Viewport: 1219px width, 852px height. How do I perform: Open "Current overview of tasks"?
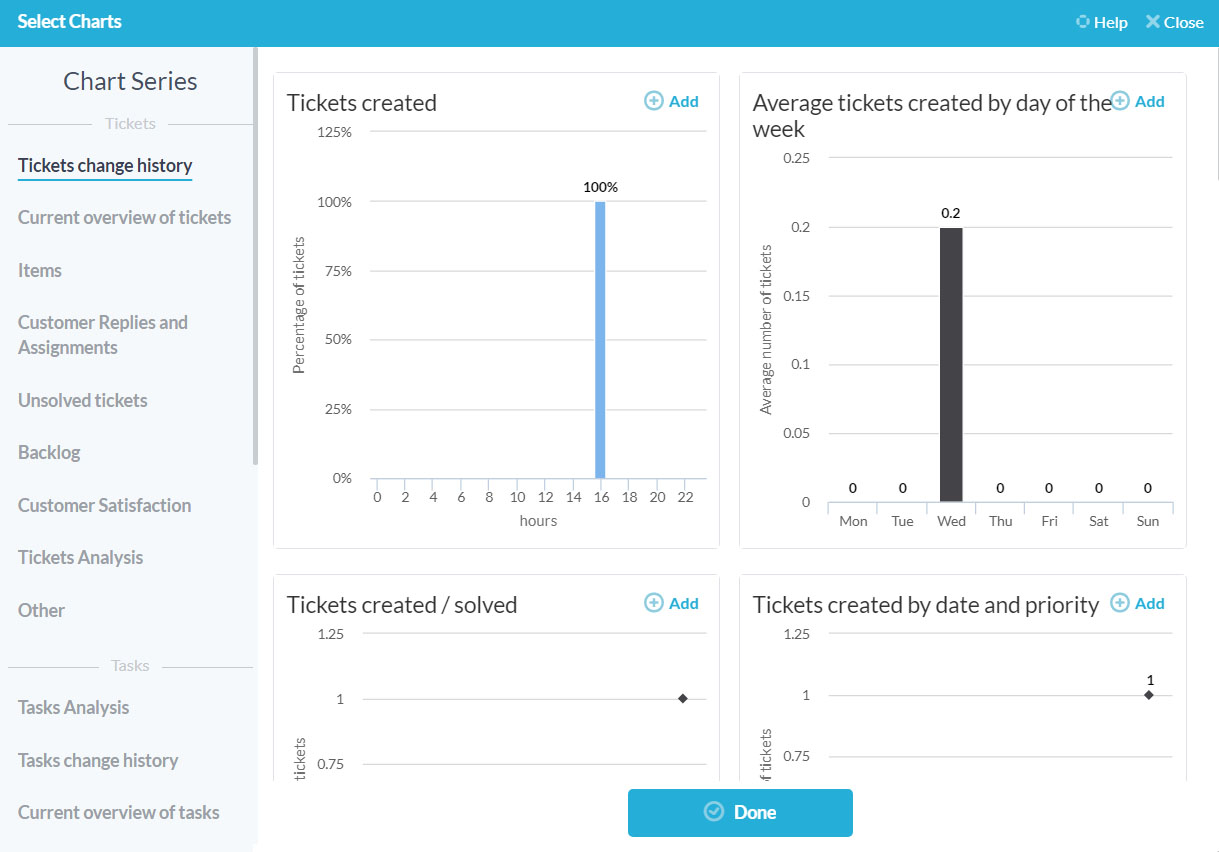pyautogui.click(x=118, y=812)
